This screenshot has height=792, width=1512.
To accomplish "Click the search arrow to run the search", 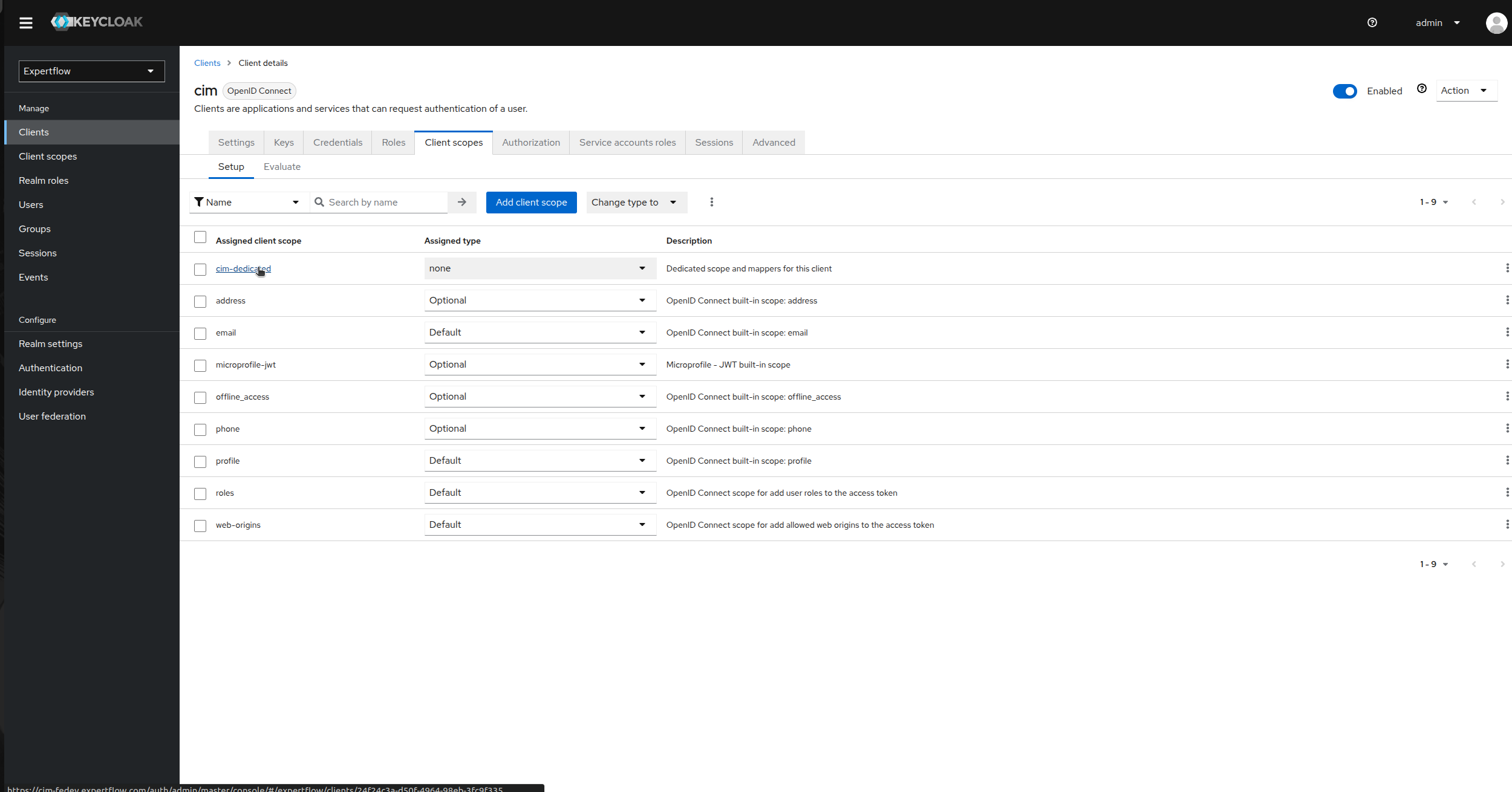I will (461, 202).
